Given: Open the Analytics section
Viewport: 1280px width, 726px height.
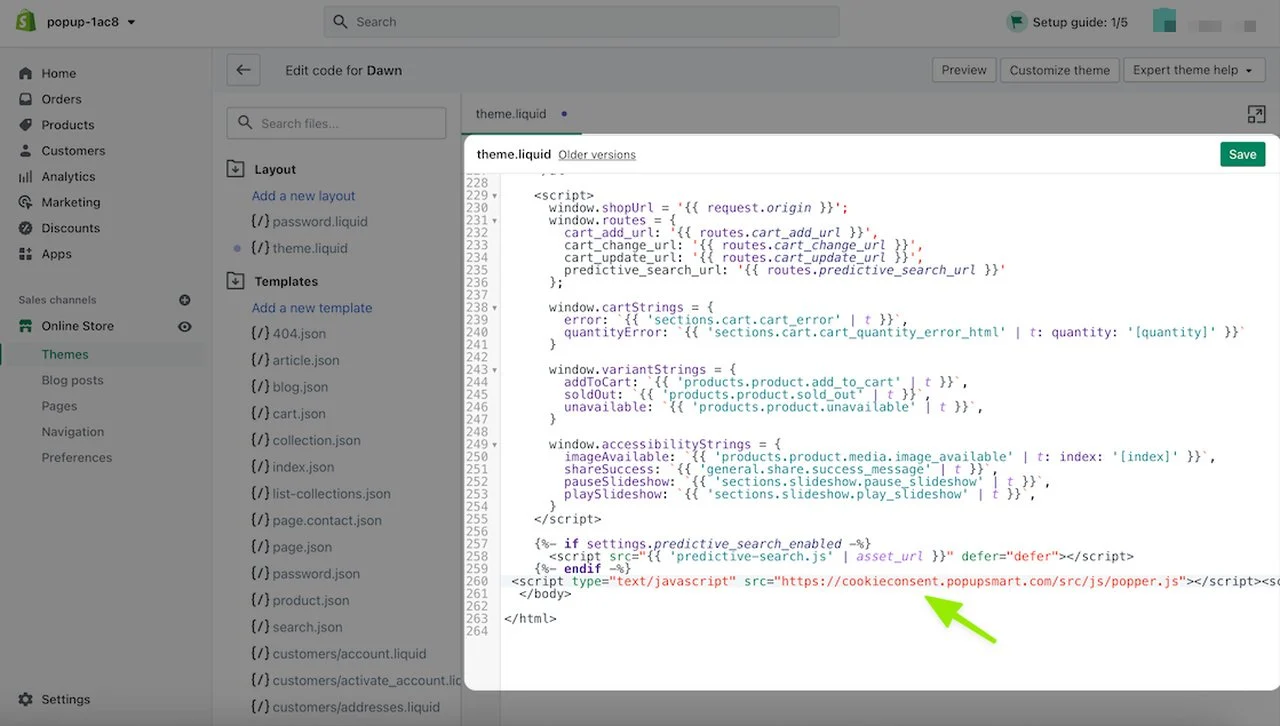Looking at the screenshot, I should [68, 177].
